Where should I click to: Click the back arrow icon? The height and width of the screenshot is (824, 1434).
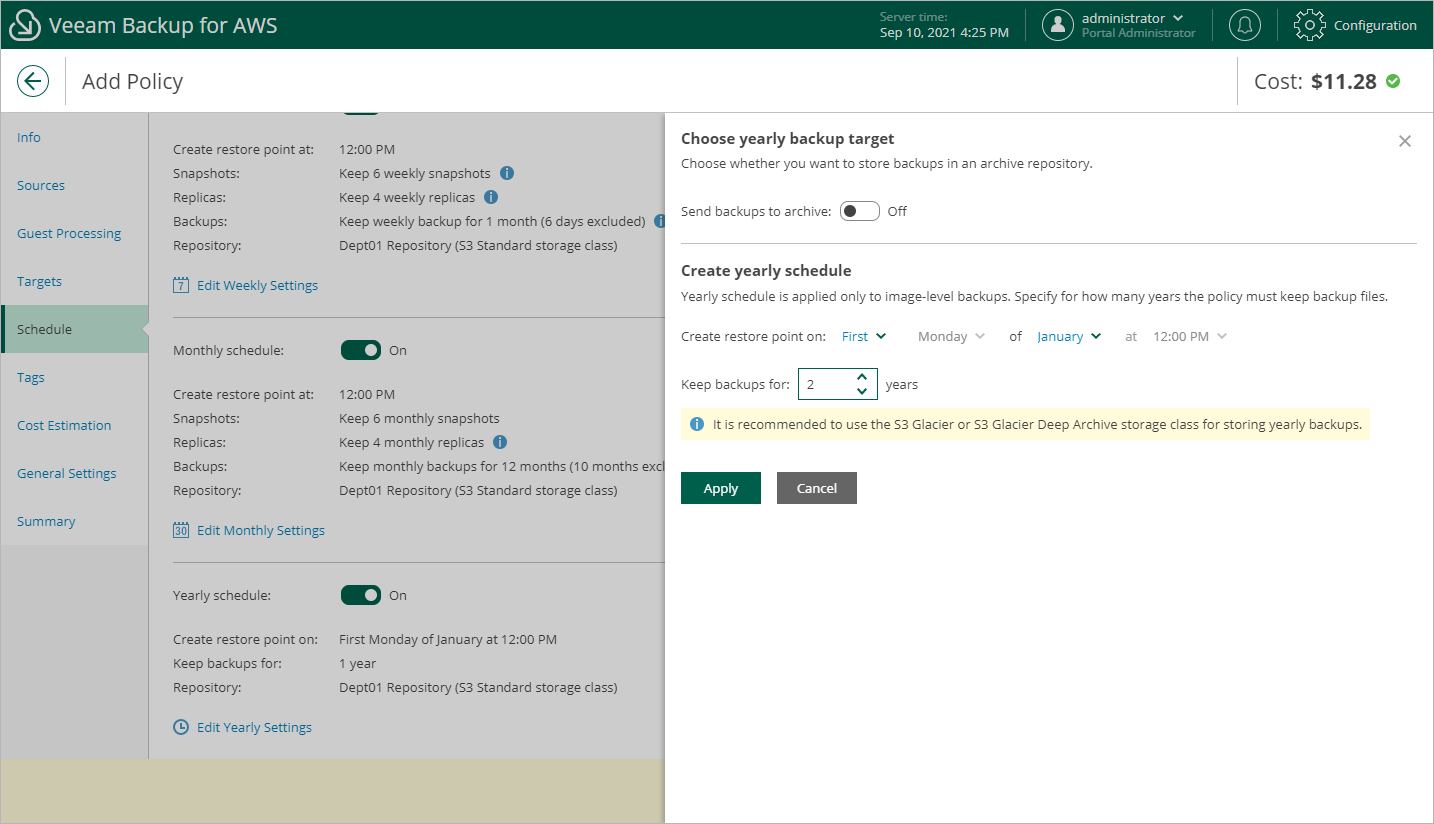point(33,81)
